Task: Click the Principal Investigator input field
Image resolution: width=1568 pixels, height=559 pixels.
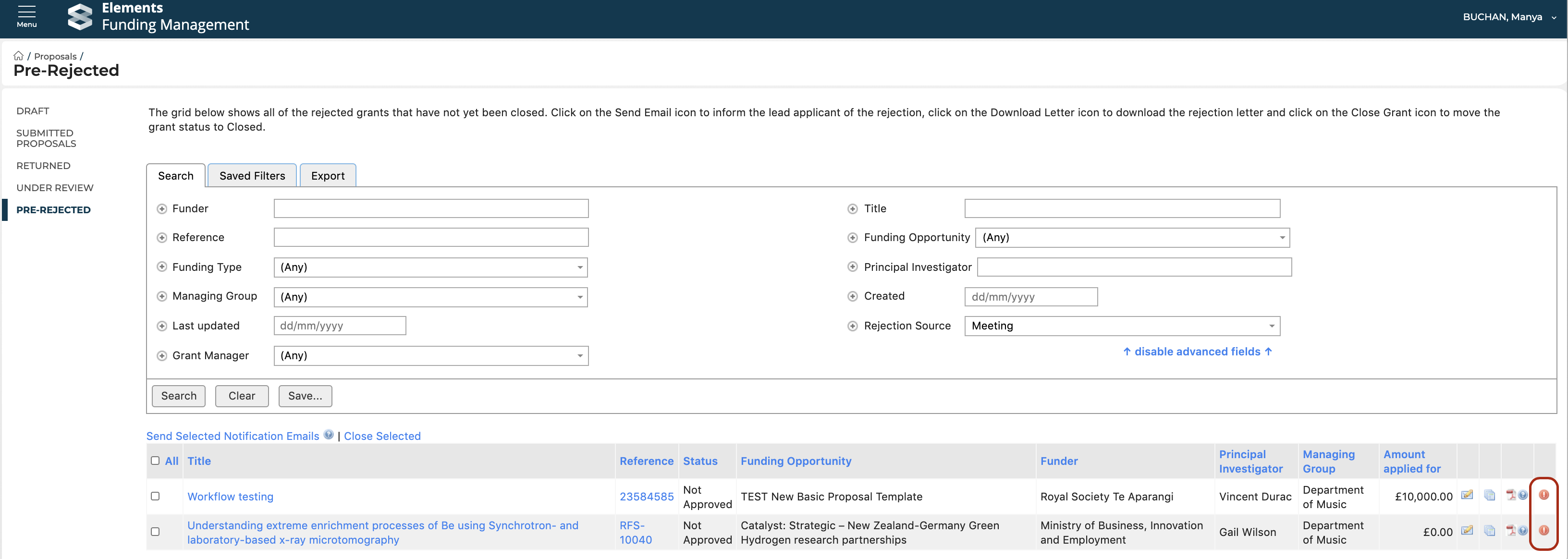Action: click(1134, 267)
